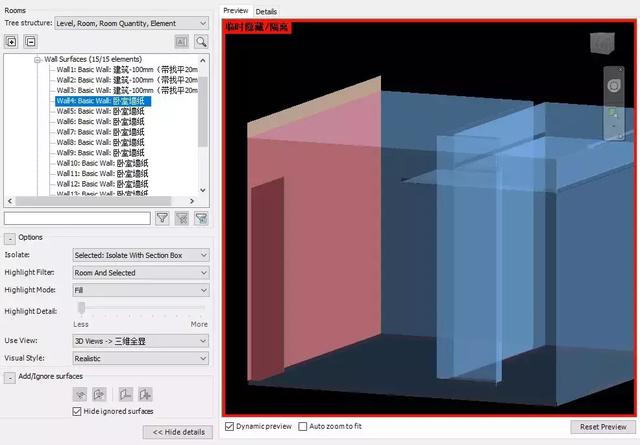Viewport: 640px width, 445px height.
Task: Select the Wall1: Basic Wall tree item
Action: [x=127, y=69]
